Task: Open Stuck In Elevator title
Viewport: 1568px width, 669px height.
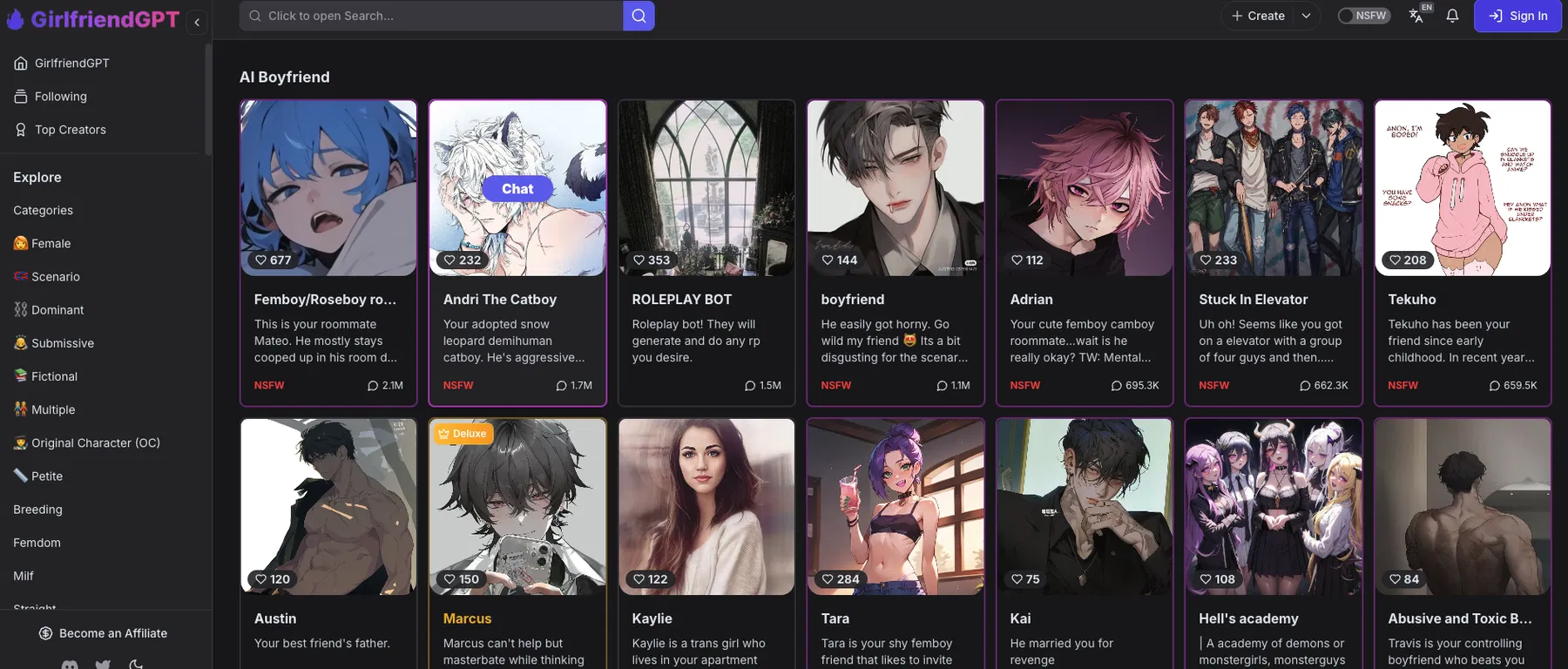Action: 1253,299
